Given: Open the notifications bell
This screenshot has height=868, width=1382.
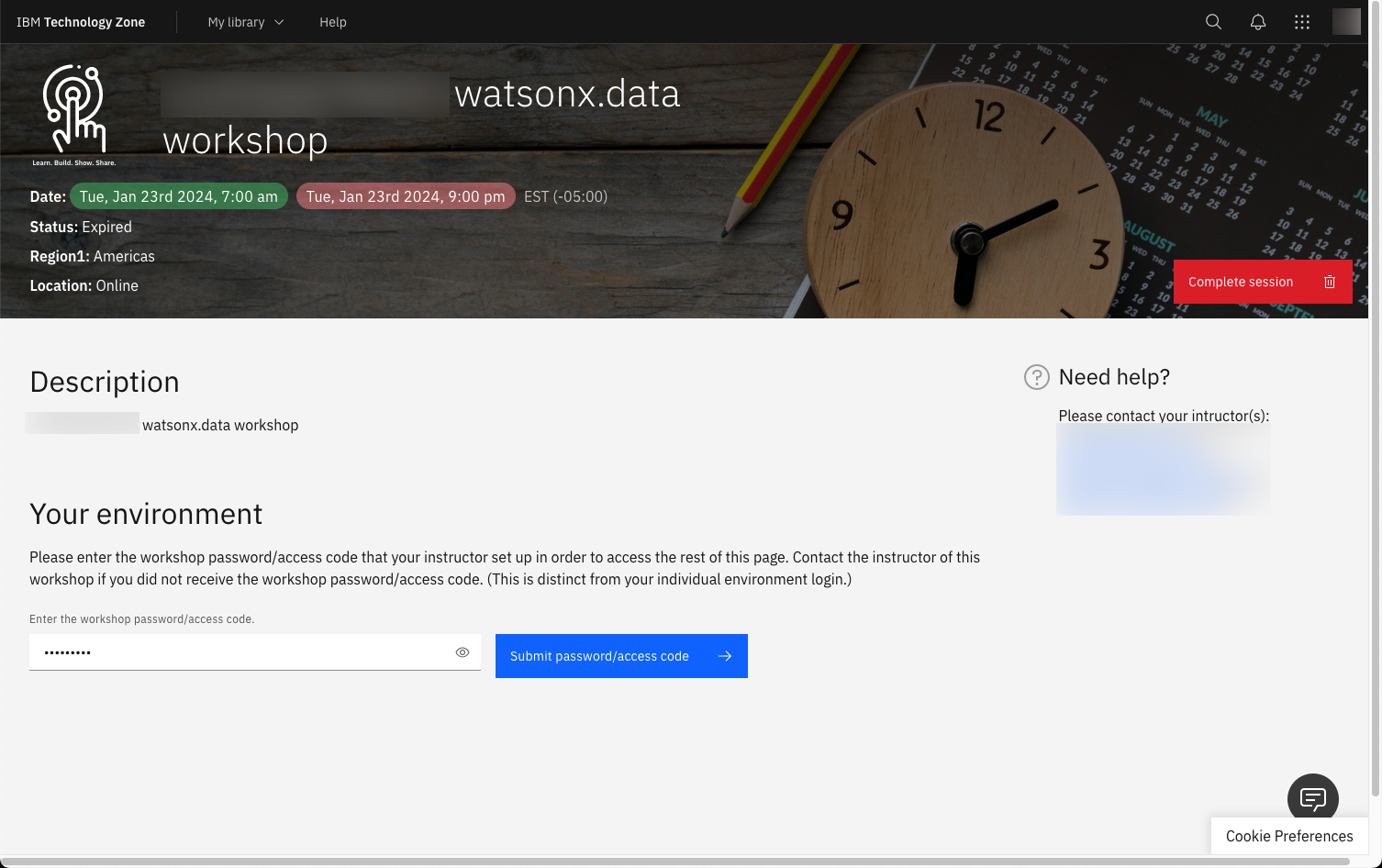Looking at the screenshot, I should tap(1258, 22).
